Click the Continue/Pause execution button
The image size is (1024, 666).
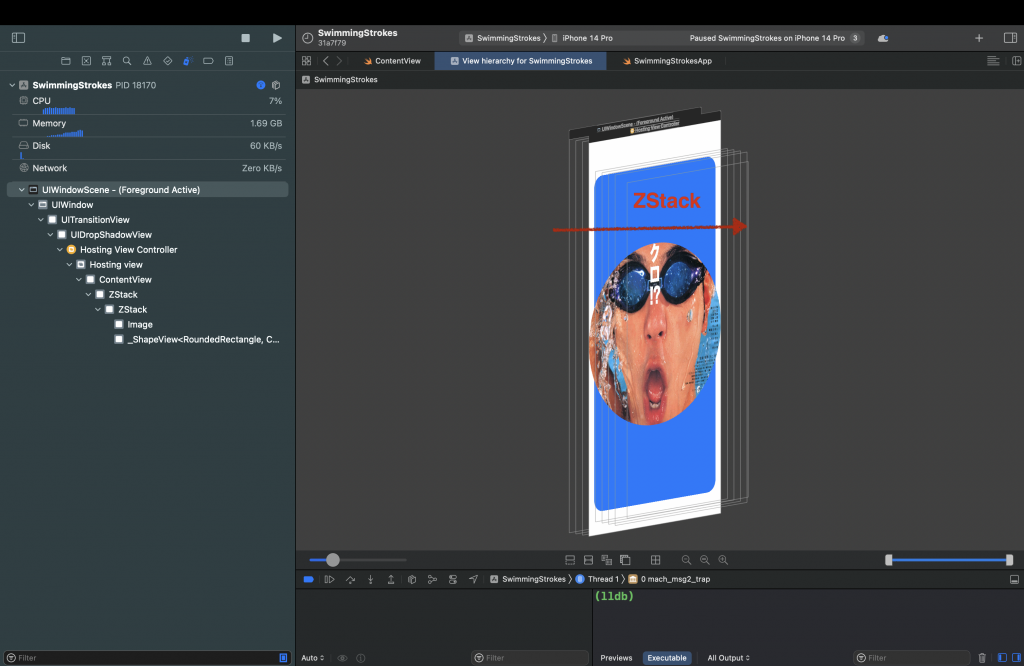(329, 579)
